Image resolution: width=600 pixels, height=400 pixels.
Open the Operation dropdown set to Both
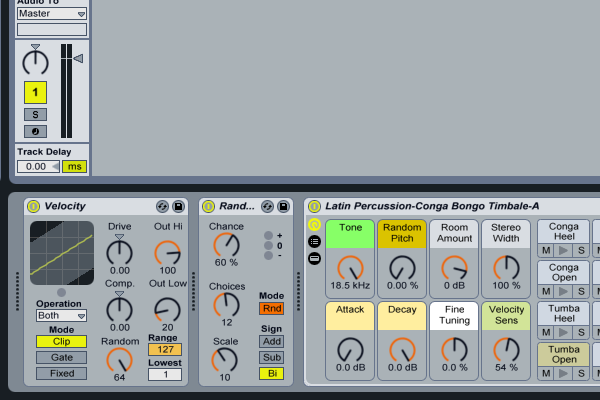60,316
